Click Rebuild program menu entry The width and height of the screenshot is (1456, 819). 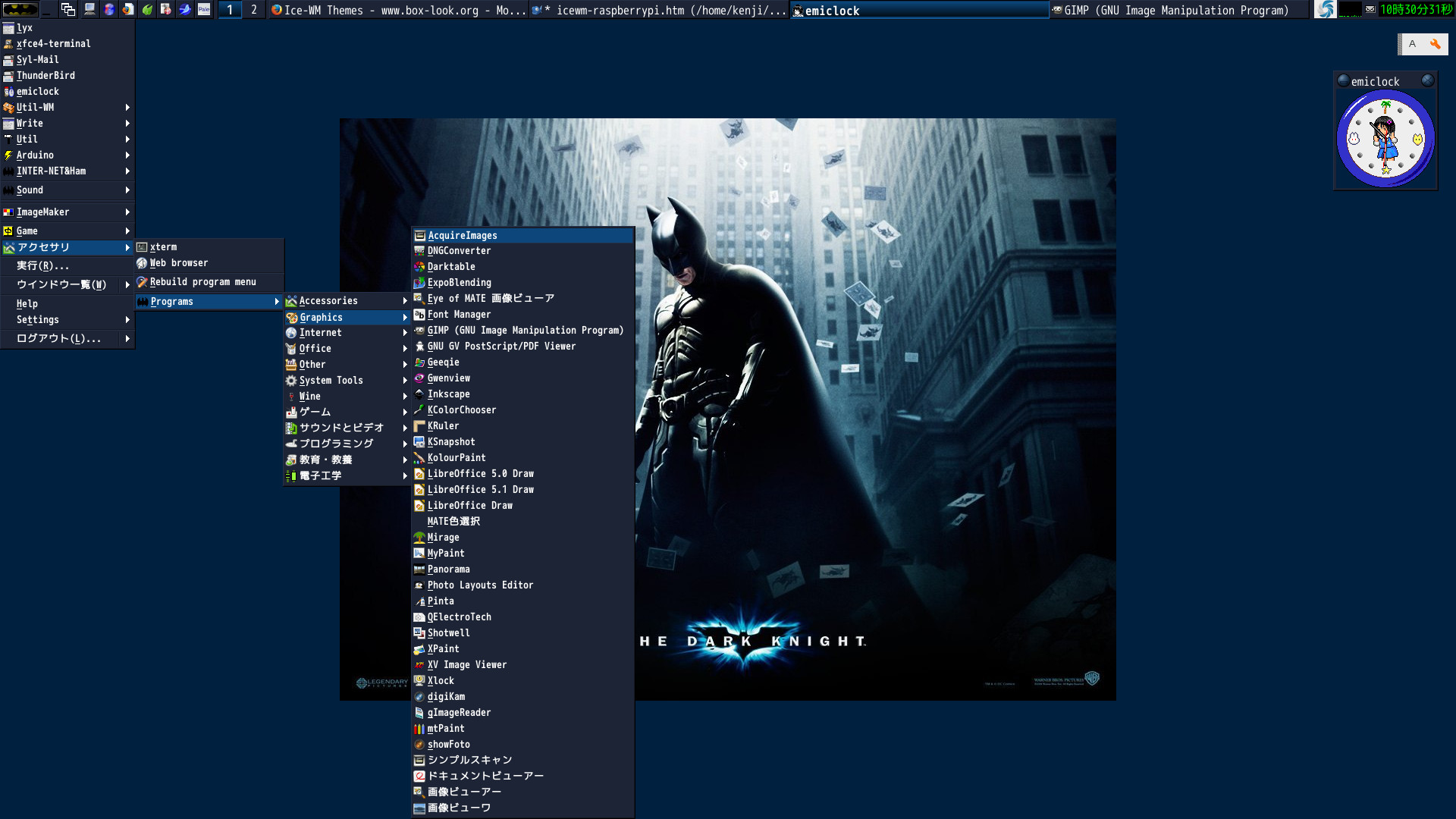202,282
